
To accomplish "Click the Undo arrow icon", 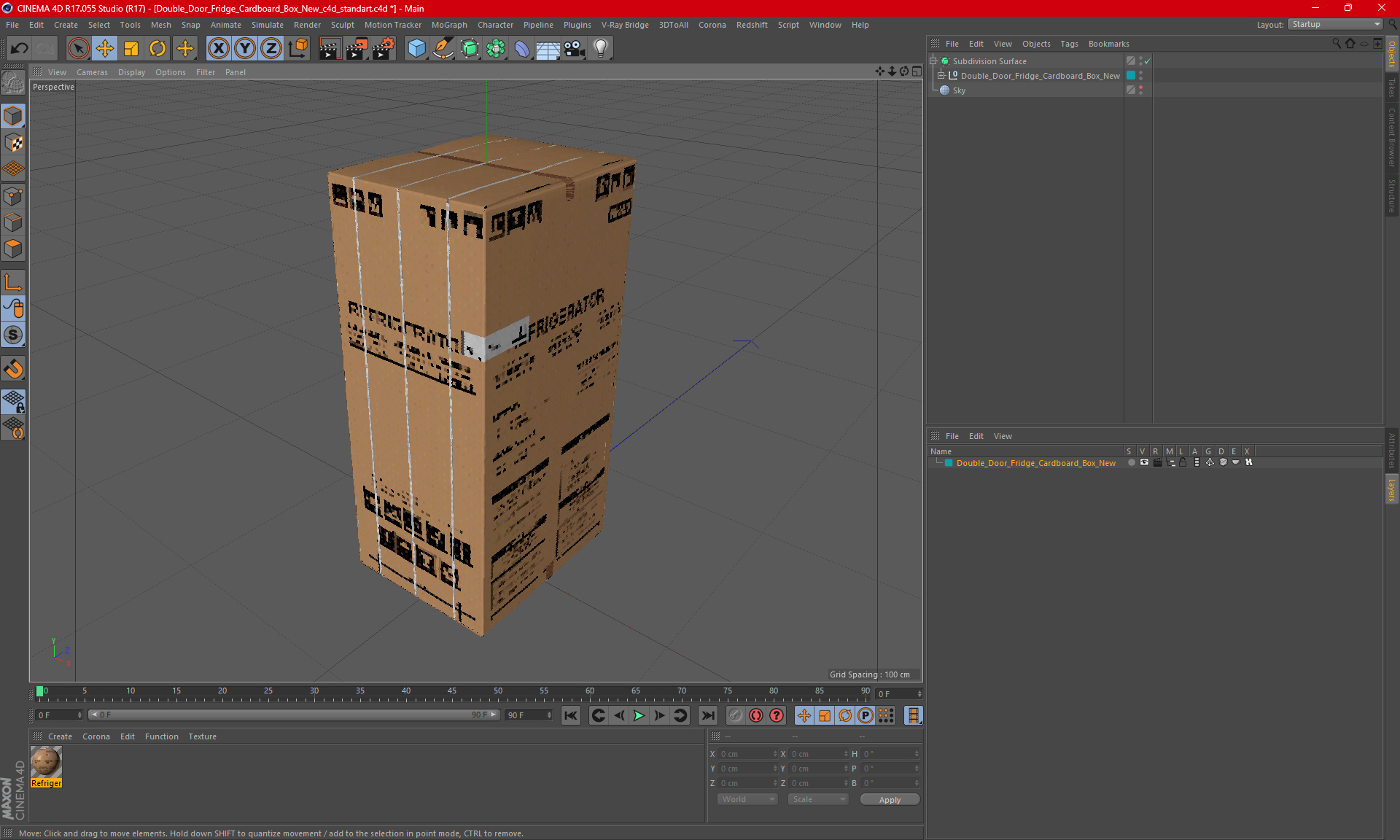I will (20, 49).
